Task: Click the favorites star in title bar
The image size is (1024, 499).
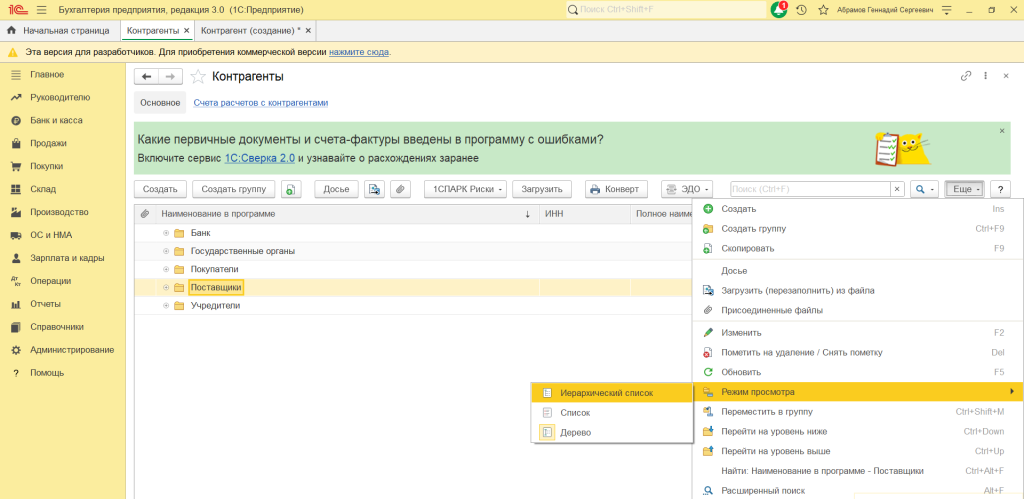Action: coord(823,10)
